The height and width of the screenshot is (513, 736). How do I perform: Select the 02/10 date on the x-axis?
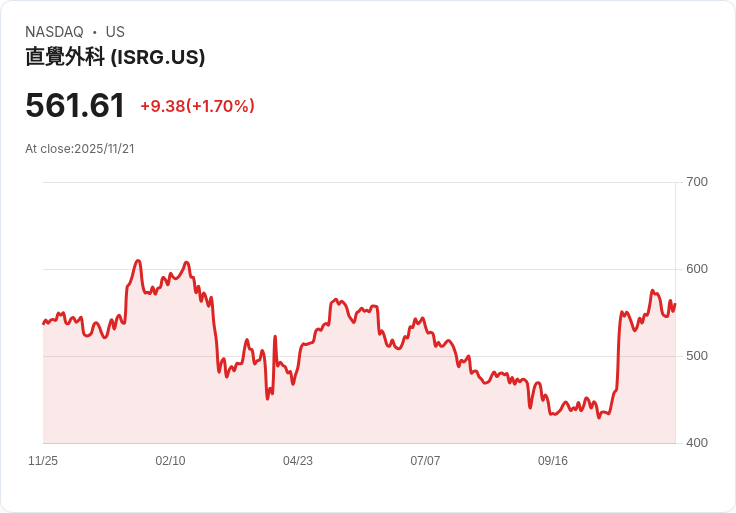pos(170,461)
